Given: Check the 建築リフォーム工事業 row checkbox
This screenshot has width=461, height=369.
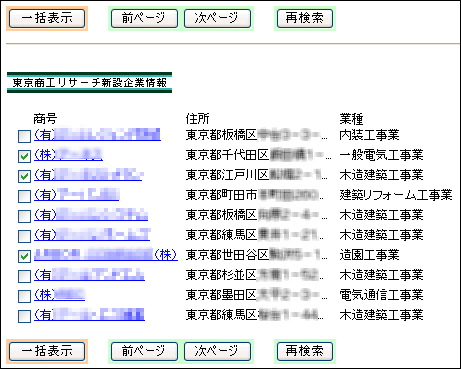Looking at the screenshot, I should tap(24, 196).
